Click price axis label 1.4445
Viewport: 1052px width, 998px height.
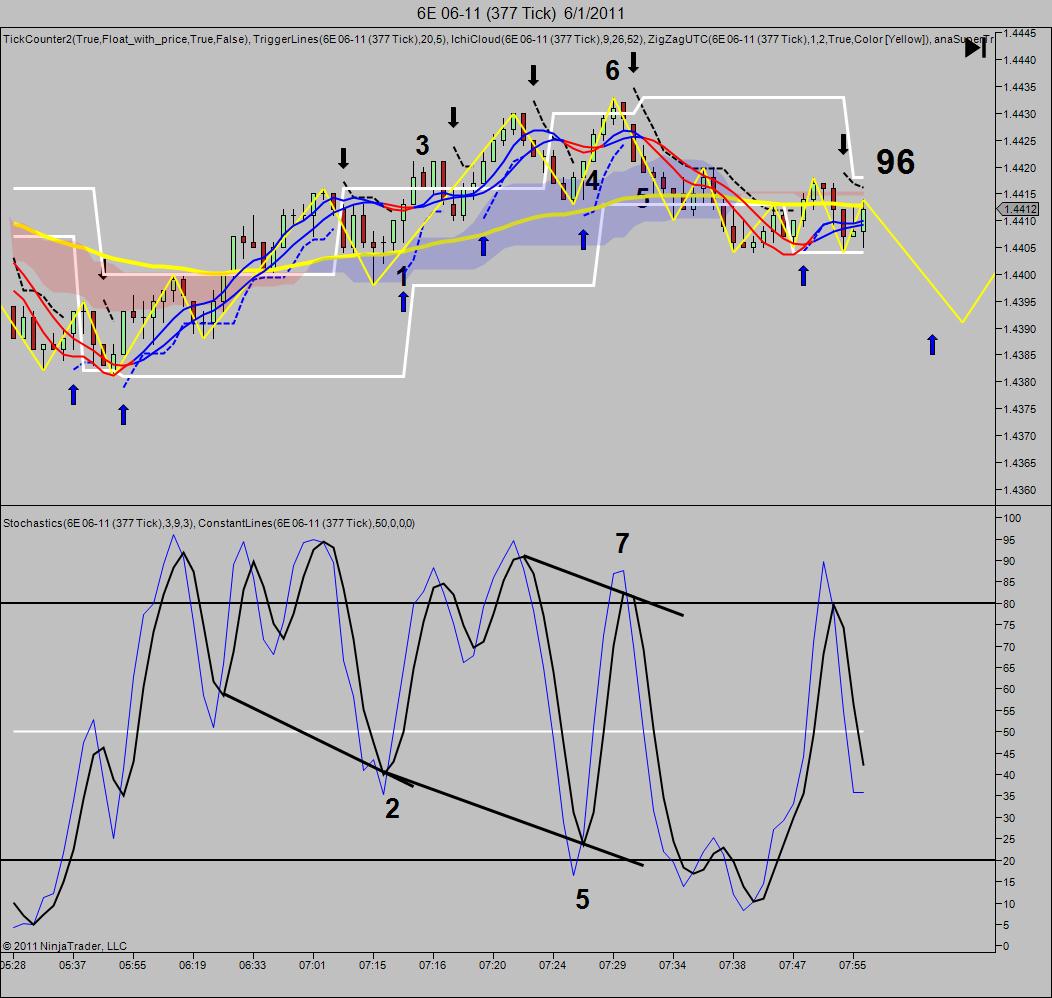(1020, 33)
